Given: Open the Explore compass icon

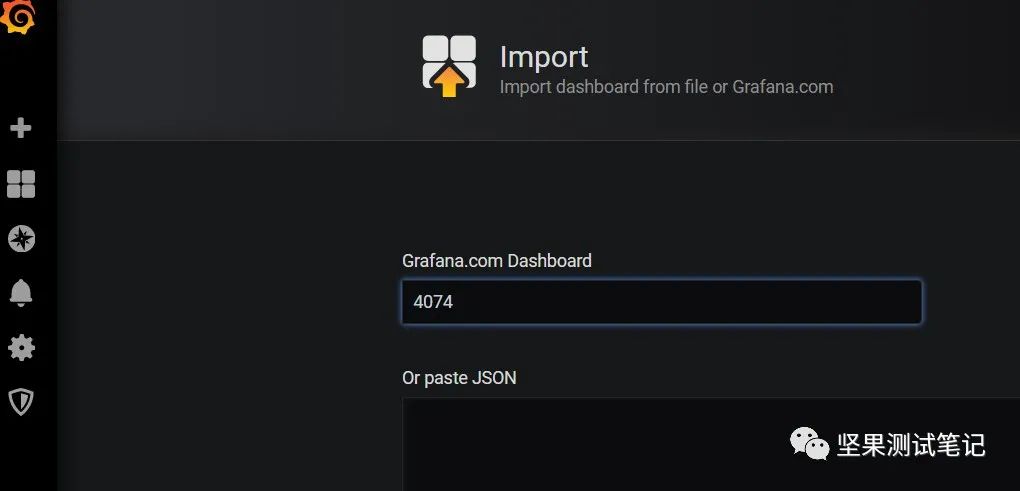Looking at the screenshot, I should tap(21, 239).
